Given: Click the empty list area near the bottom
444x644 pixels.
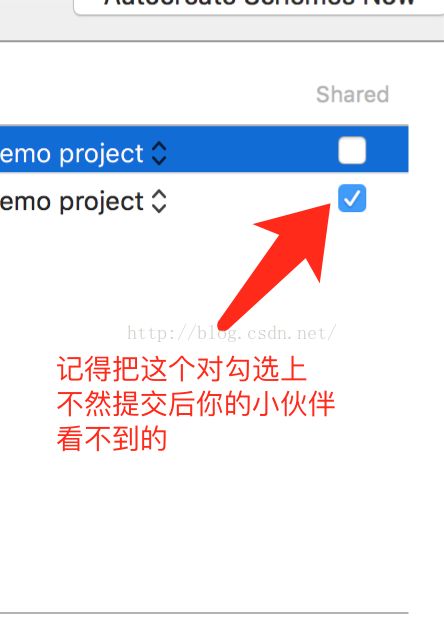Looking at the screenshot, I should point(204,534).
